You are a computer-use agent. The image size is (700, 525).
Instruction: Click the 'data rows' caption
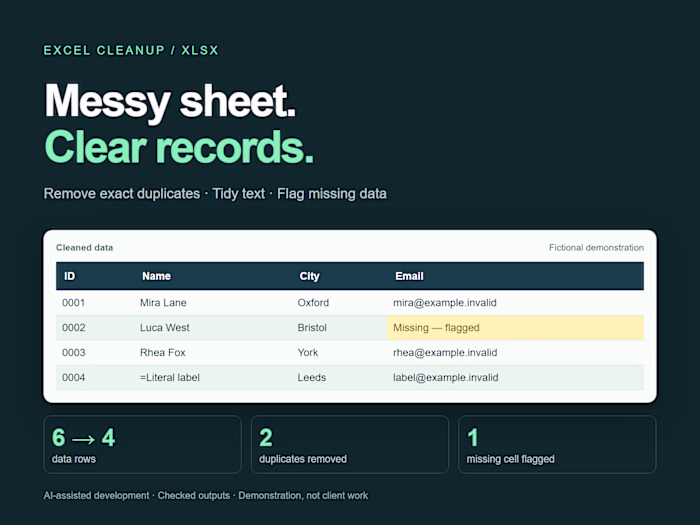(74, 459)
